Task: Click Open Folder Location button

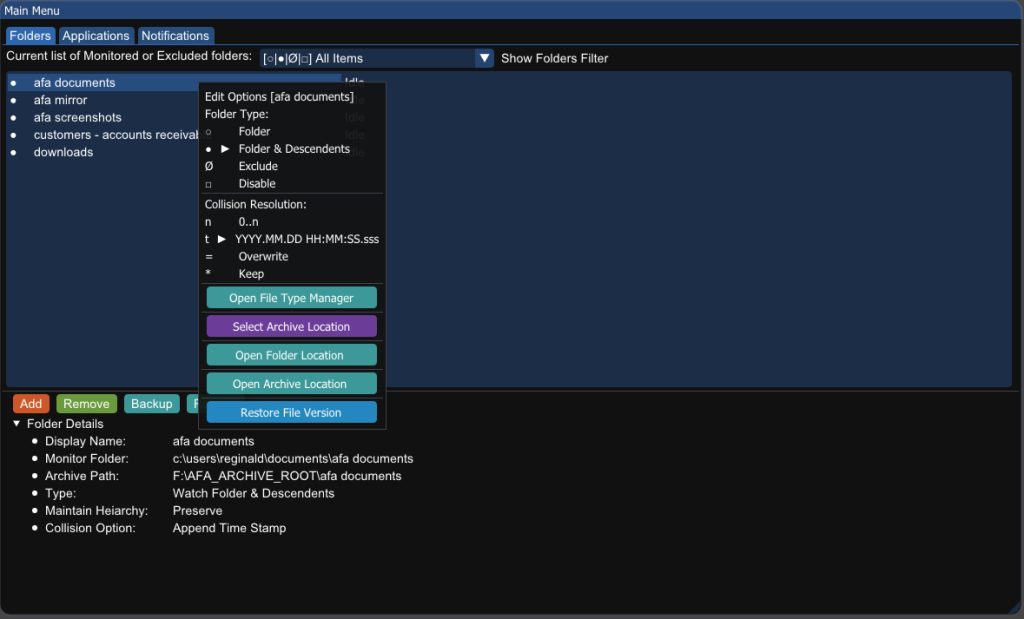Action: coord(291,355)
